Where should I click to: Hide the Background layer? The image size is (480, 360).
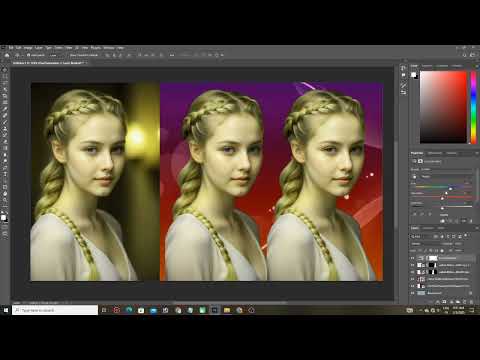pos(413,293)
